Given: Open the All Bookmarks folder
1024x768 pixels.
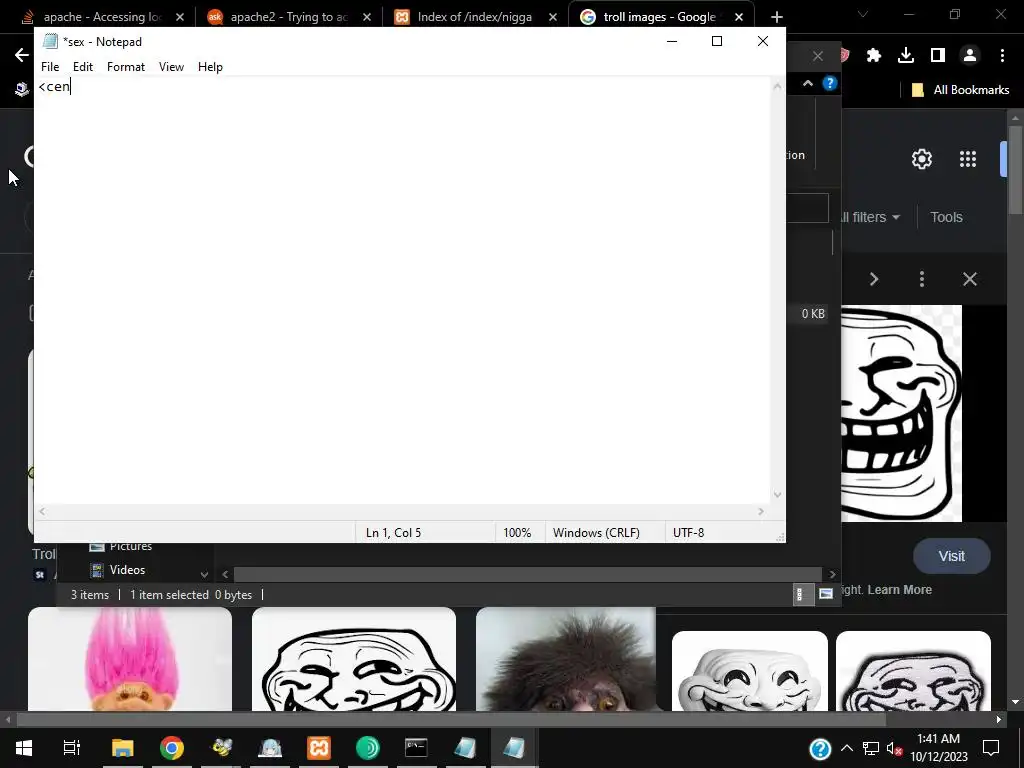Looking at the screenshot, I should point(960,90).
